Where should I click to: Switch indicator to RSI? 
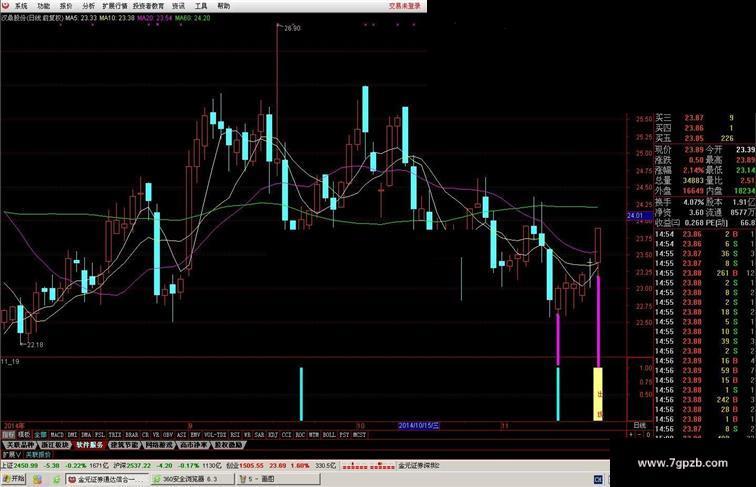[235, 434]
